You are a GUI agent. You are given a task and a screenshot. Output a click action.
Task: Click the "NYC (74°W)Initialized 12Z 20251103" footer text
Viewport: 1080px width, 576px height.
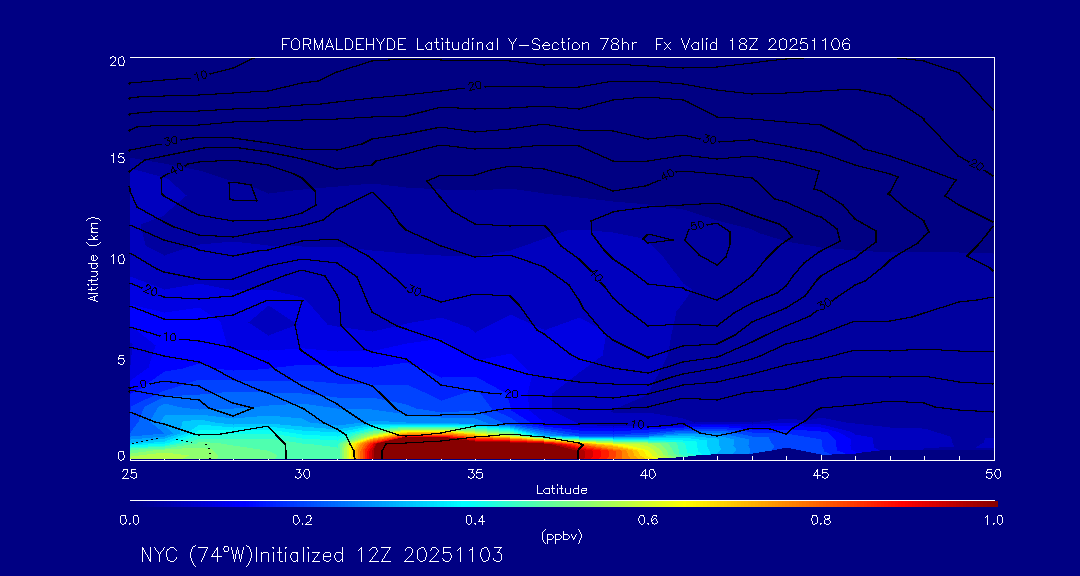pyautogui.click(x=322, y=555)
